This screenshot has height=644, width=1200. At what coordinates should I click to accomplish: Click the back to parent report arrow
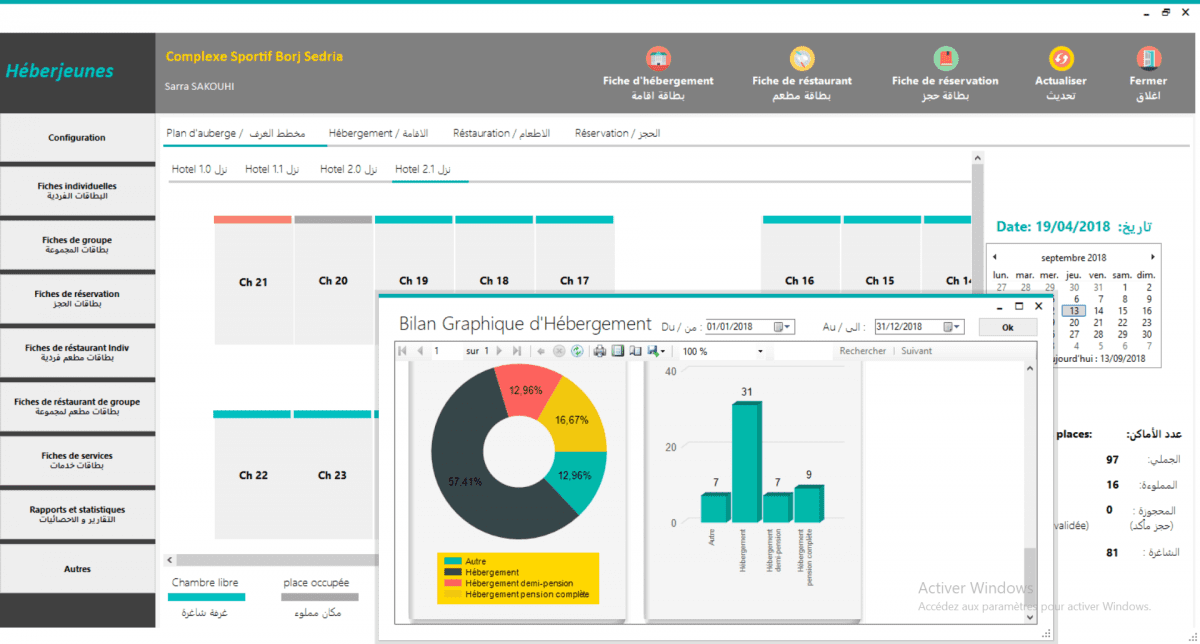[x=542, y=351]
